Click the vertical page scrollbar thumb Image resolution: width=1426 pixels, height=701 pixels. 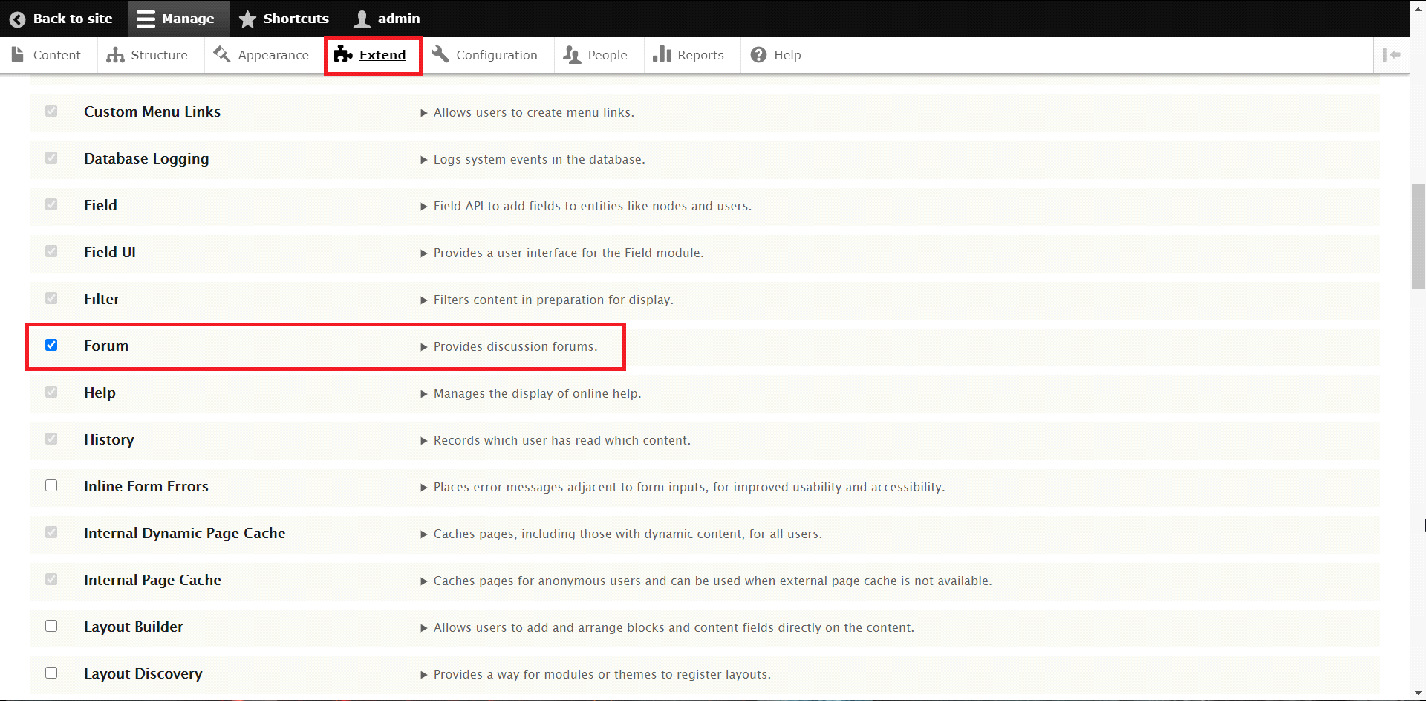pyautogui.click(x=1417, y=235)
